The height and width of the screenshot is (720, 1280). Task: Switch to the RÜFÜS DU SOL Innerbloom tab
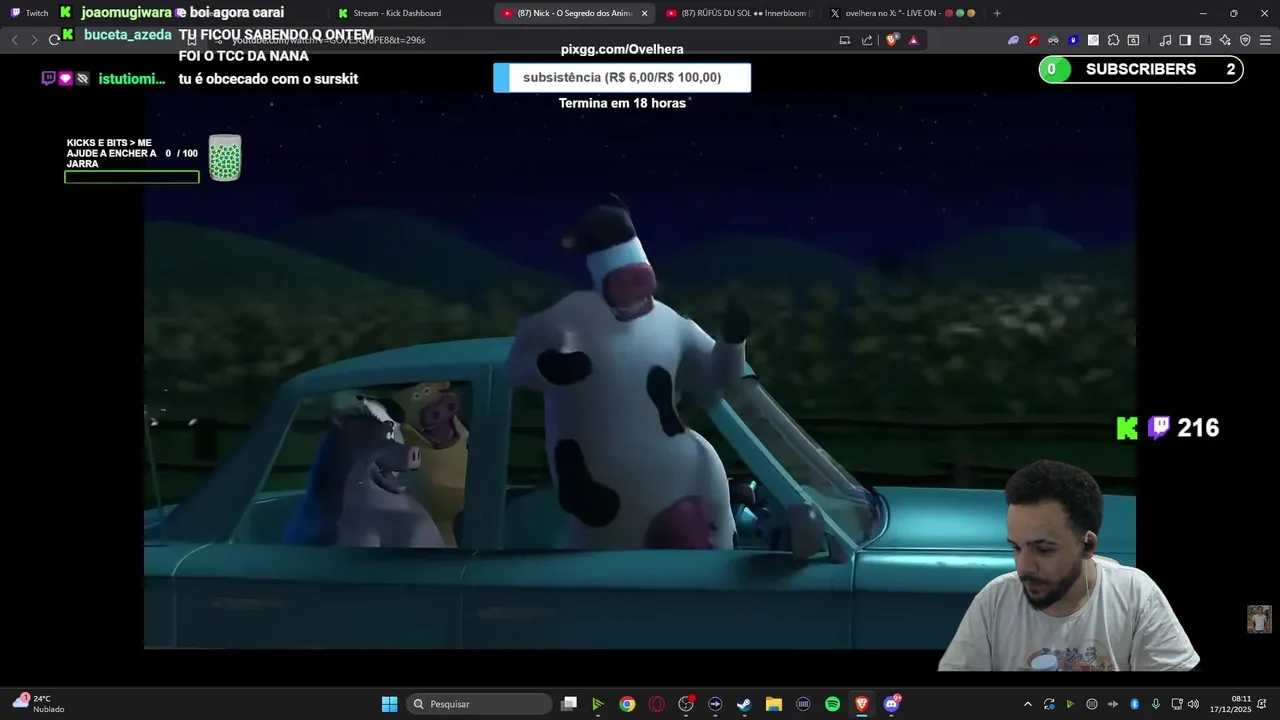point(739,13)
